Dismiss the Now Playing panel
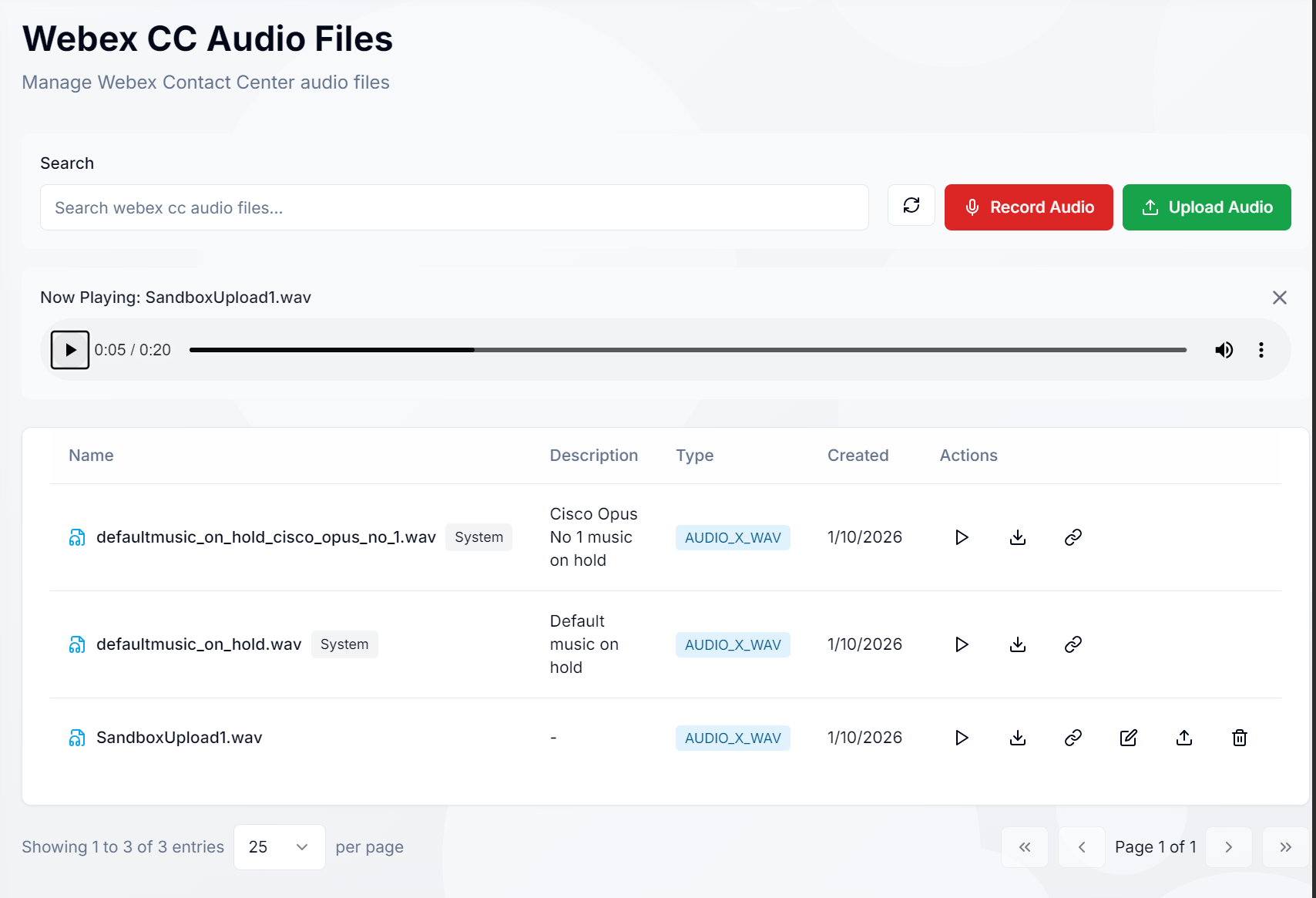This screenshot has width=1316, height=898. (1280, 297)
